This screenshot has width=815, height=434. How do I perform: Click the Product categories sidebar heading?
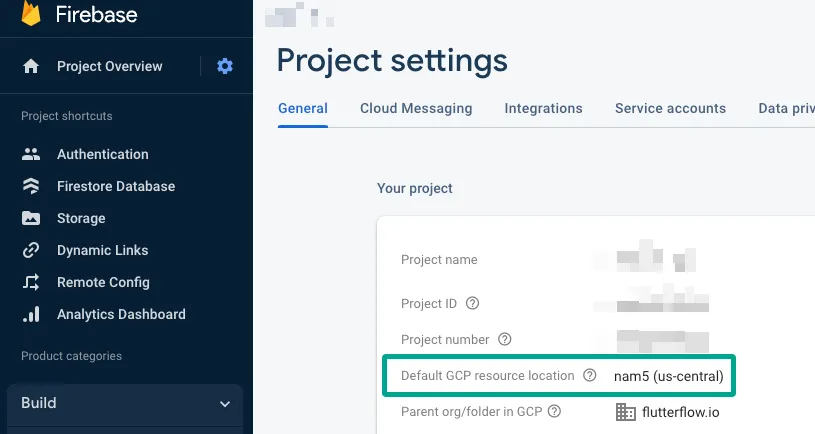(x=71, y=356)
